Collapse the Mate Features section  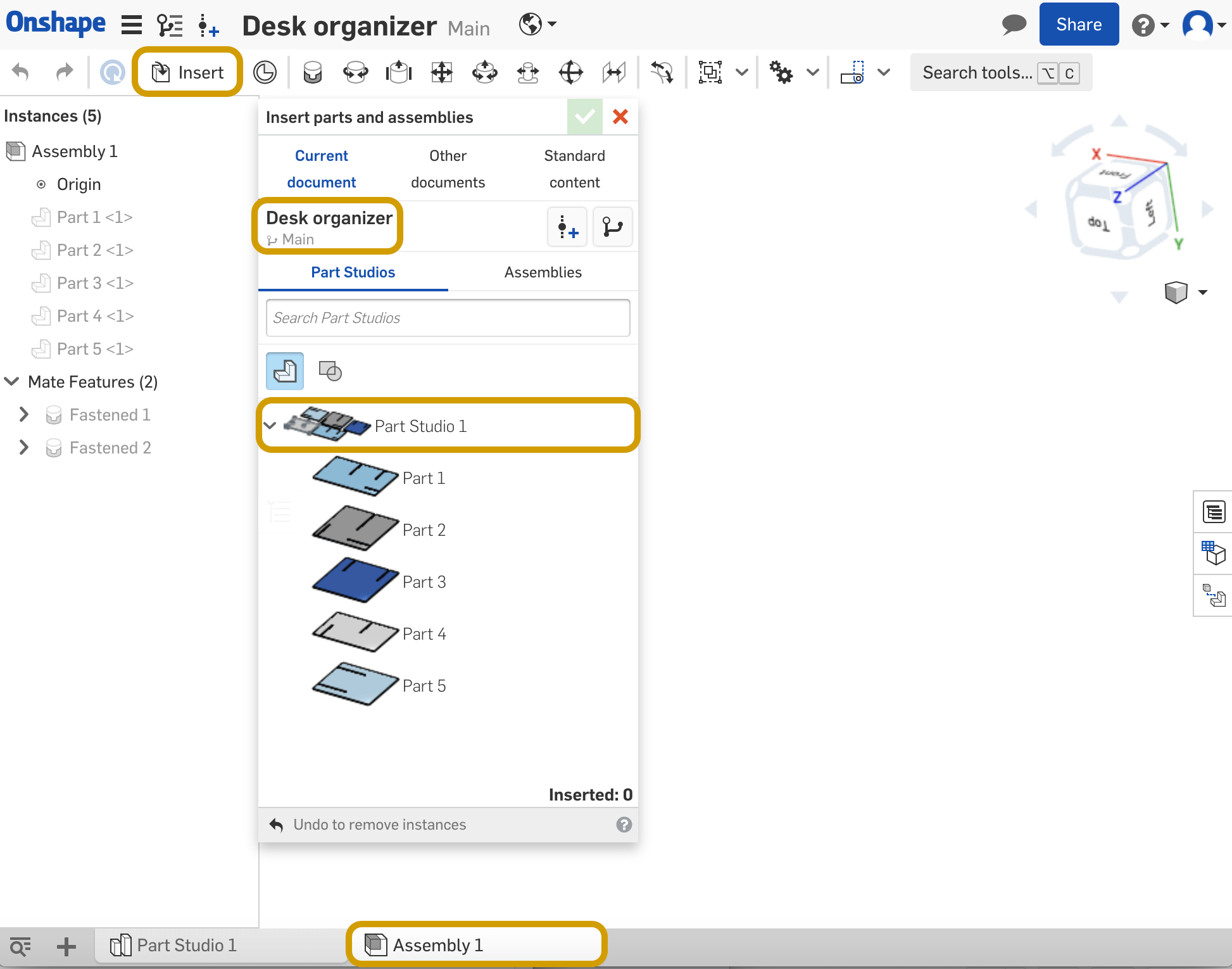12,381
